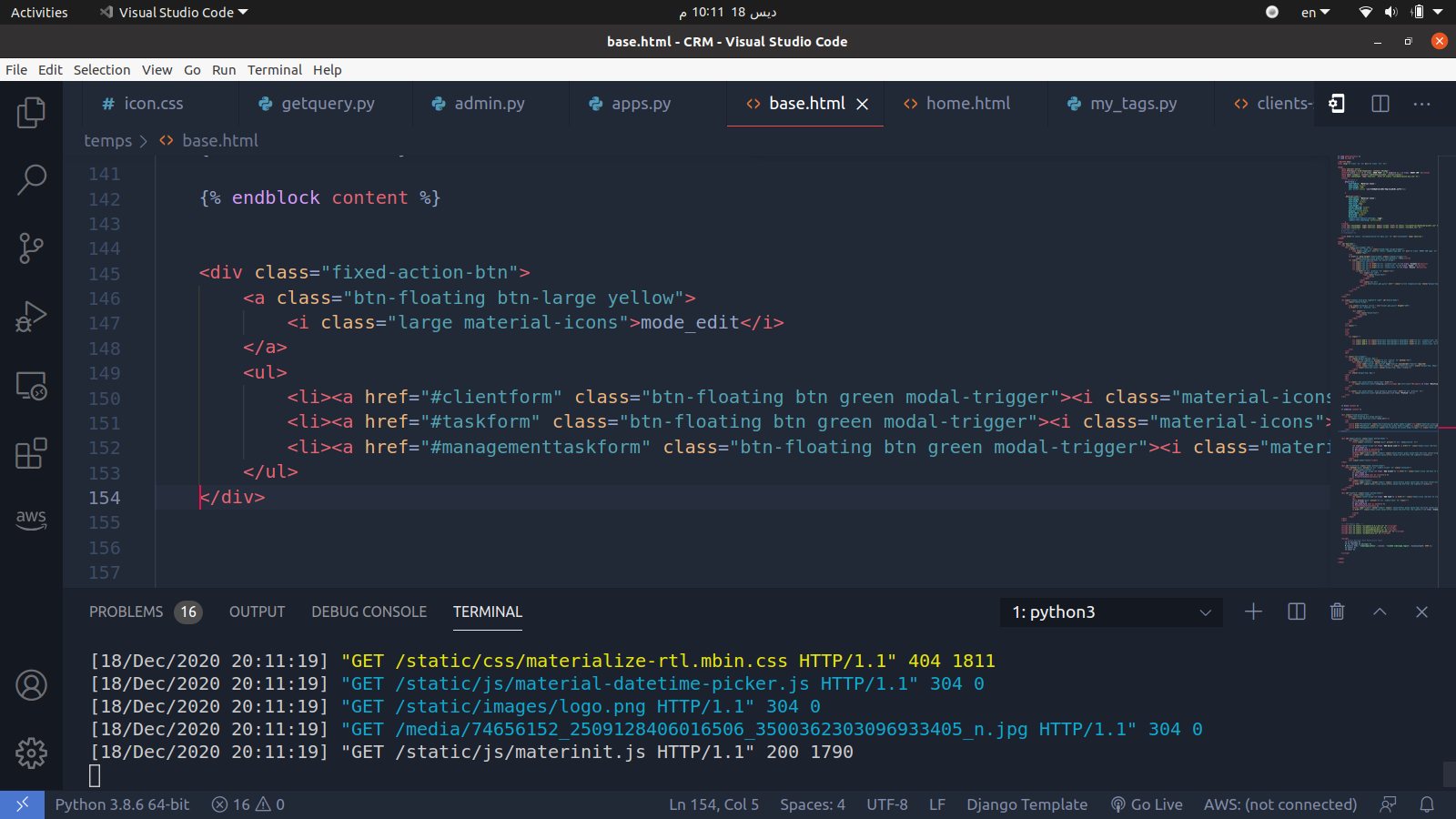Viewport: 1456px width, 819px height.
Task: Split the terminal panel
Action: coord(1297,612)
